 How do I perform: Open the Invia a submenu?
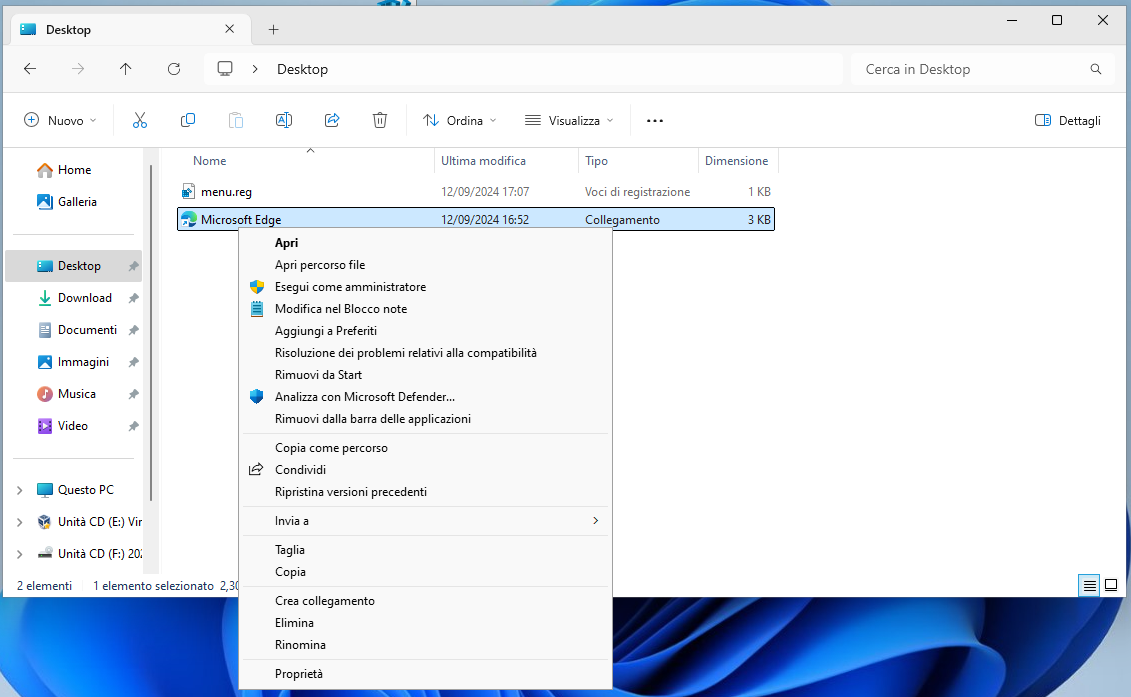(x=426, y=521)
